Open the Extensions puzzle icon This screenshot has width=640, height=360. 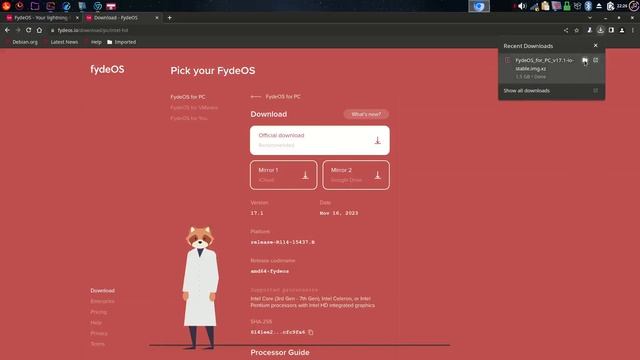589,30
